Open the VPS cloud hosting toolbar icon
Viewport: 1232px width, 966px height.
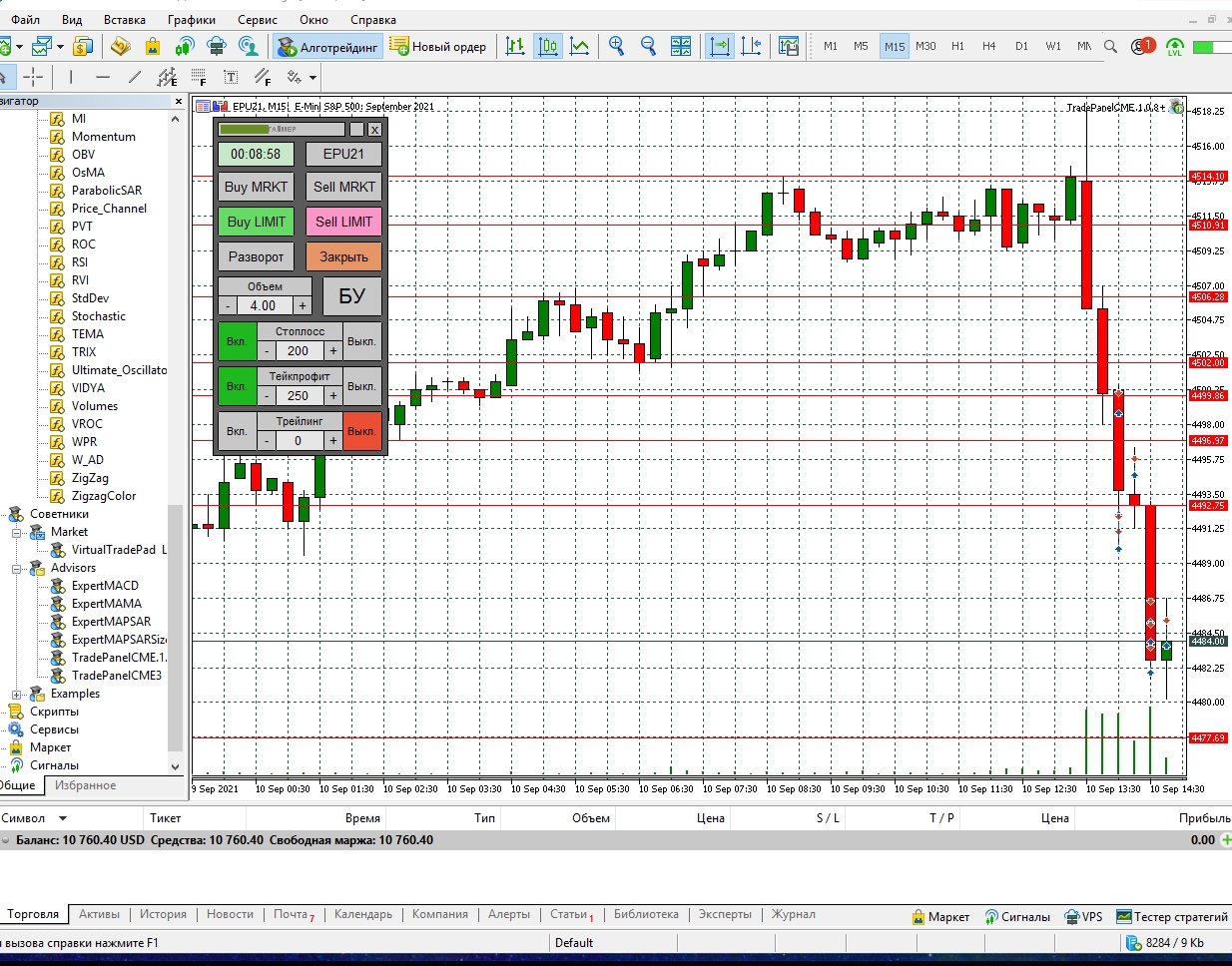coord(217,46)
